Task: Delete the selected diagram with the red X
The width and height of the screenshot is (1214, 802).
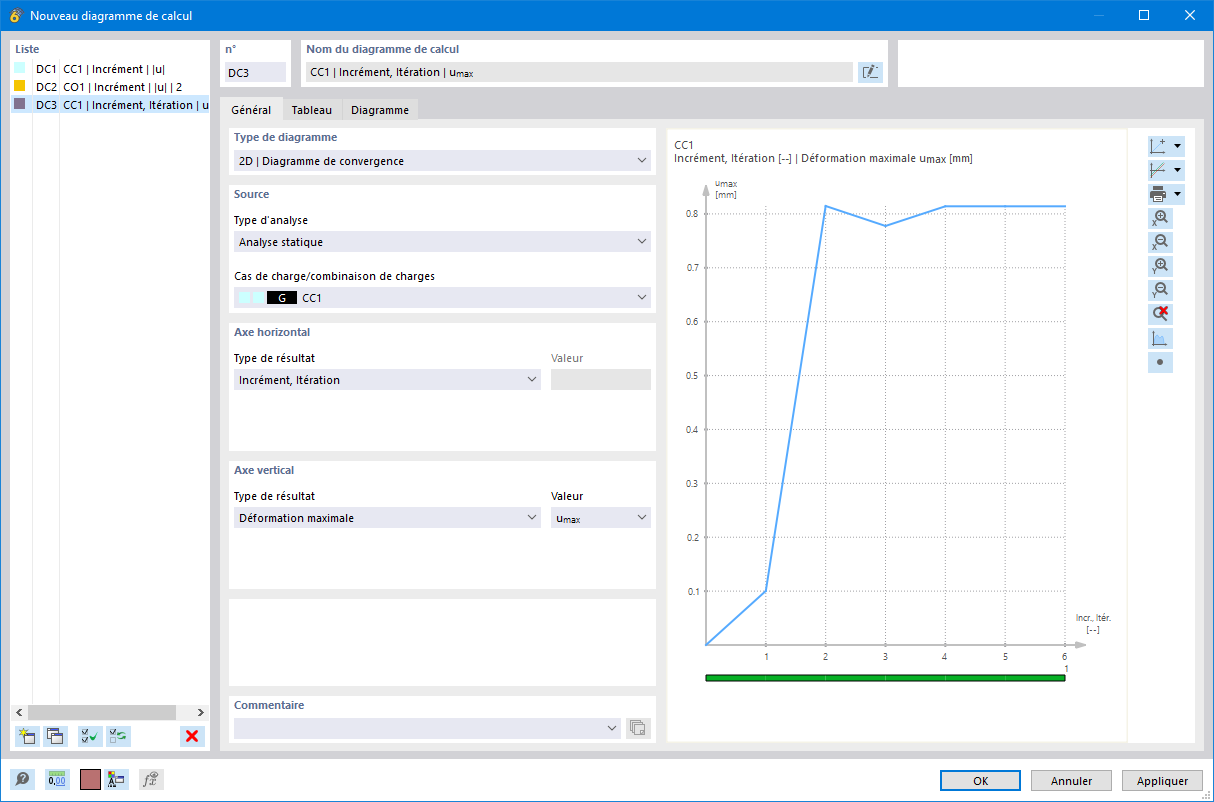Action: pos(192,736)
